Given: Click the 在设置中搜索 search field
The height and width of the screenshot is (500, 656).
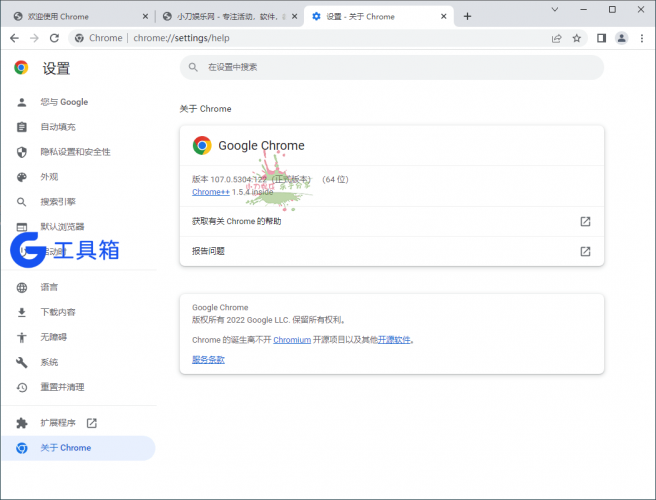Looking at the screenshot, I should [392, 67].
